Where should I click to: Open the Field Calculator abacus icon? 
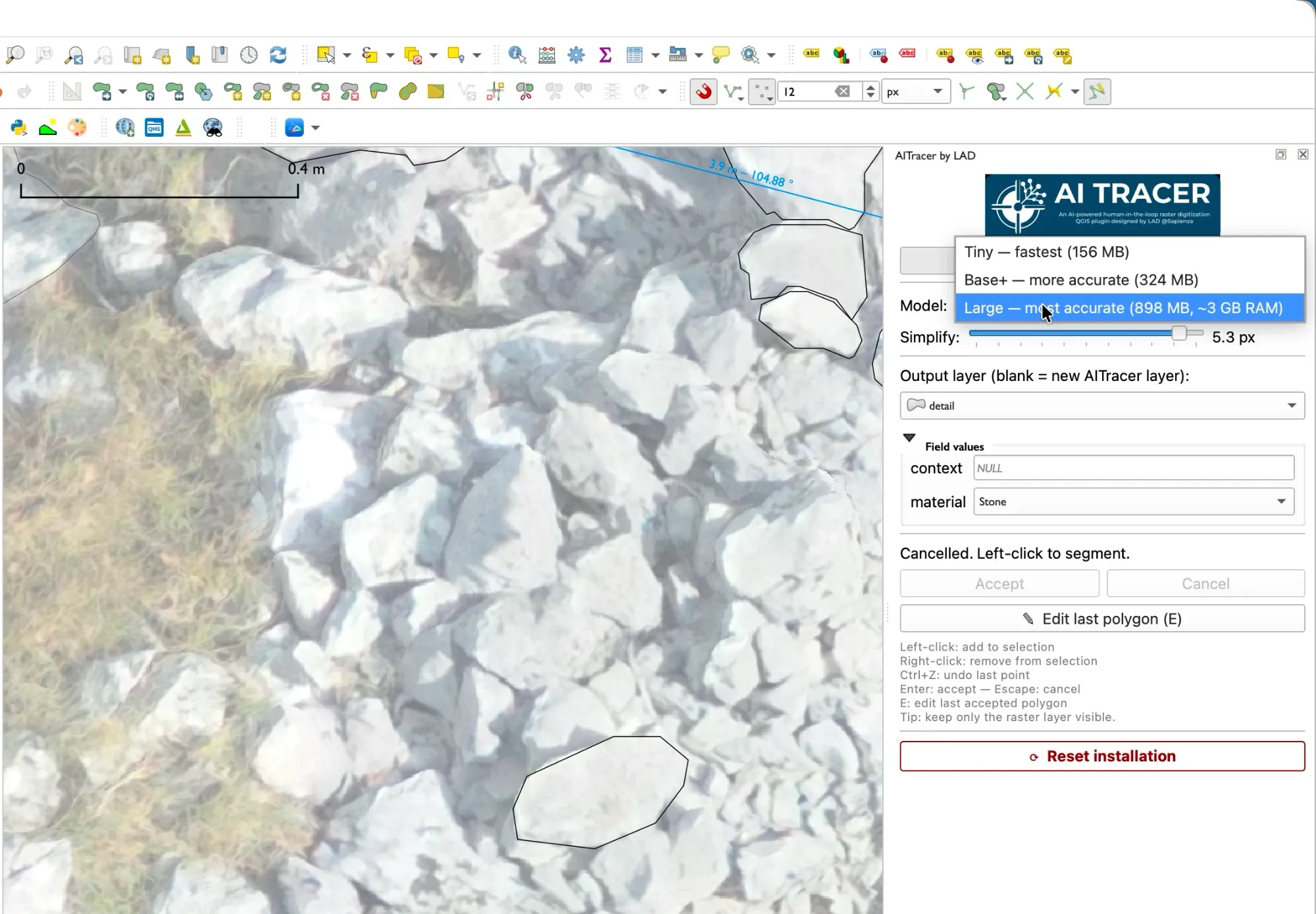547,55
